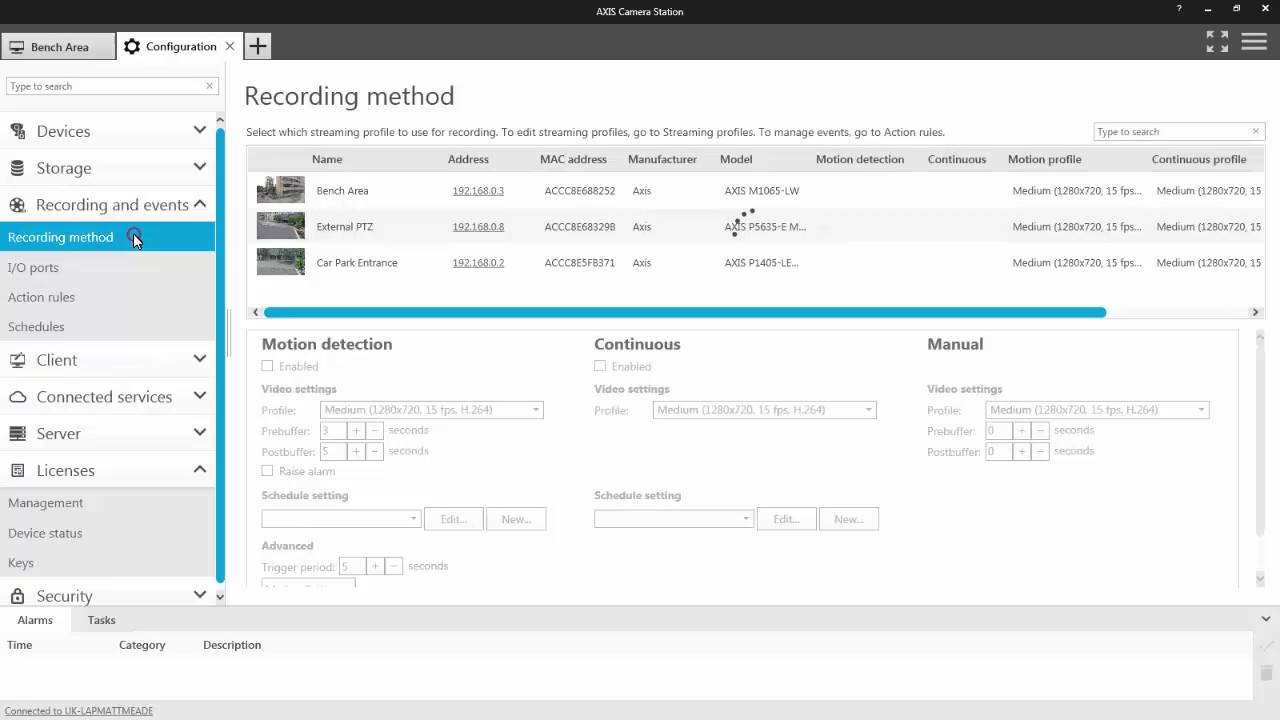Enable Continuous recording checkbox
The image size is (1280, 720).
tap(600, 367)
